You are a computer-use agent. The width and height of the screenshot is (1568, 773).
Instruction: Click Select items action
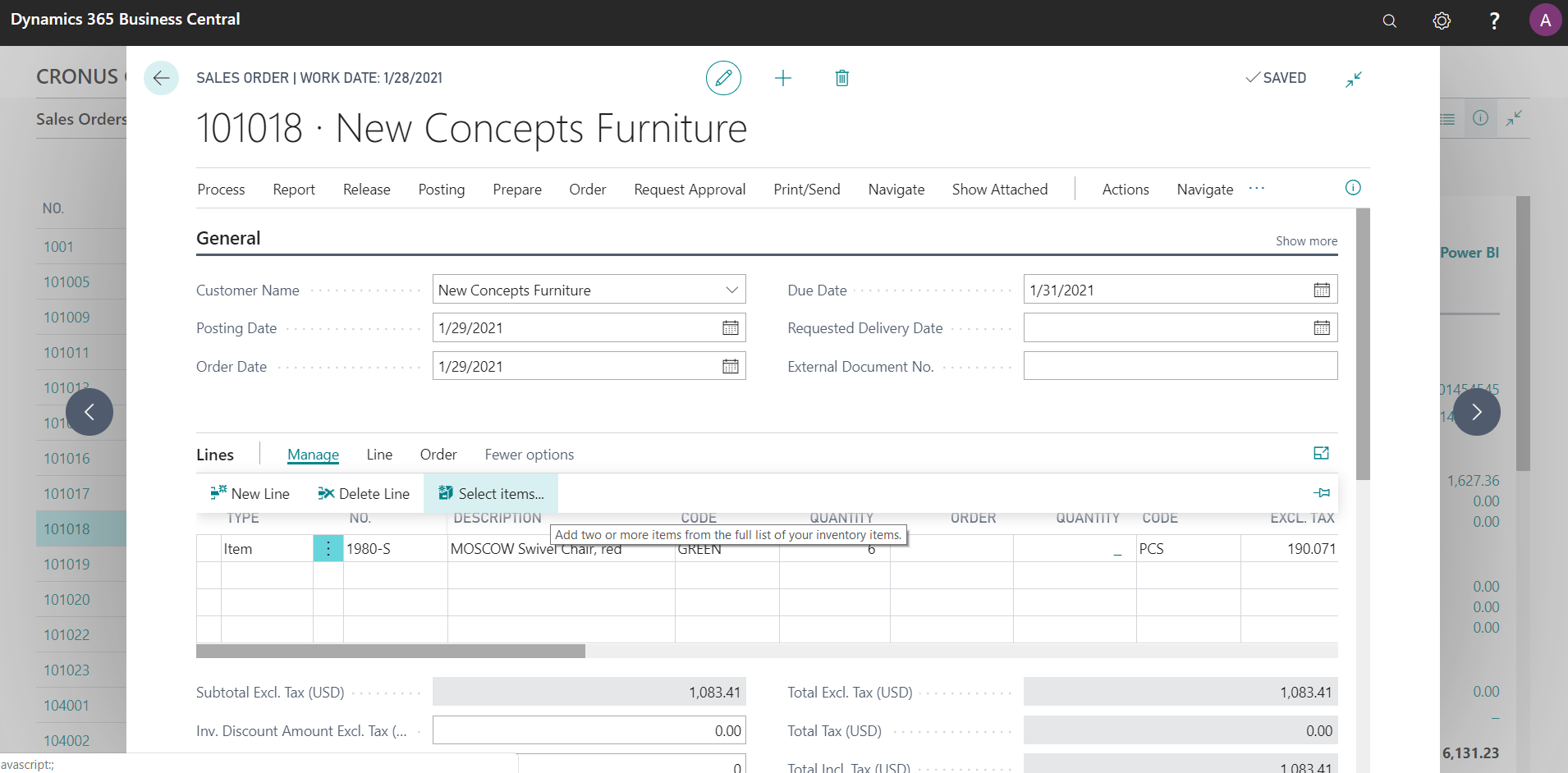(491, 493)
